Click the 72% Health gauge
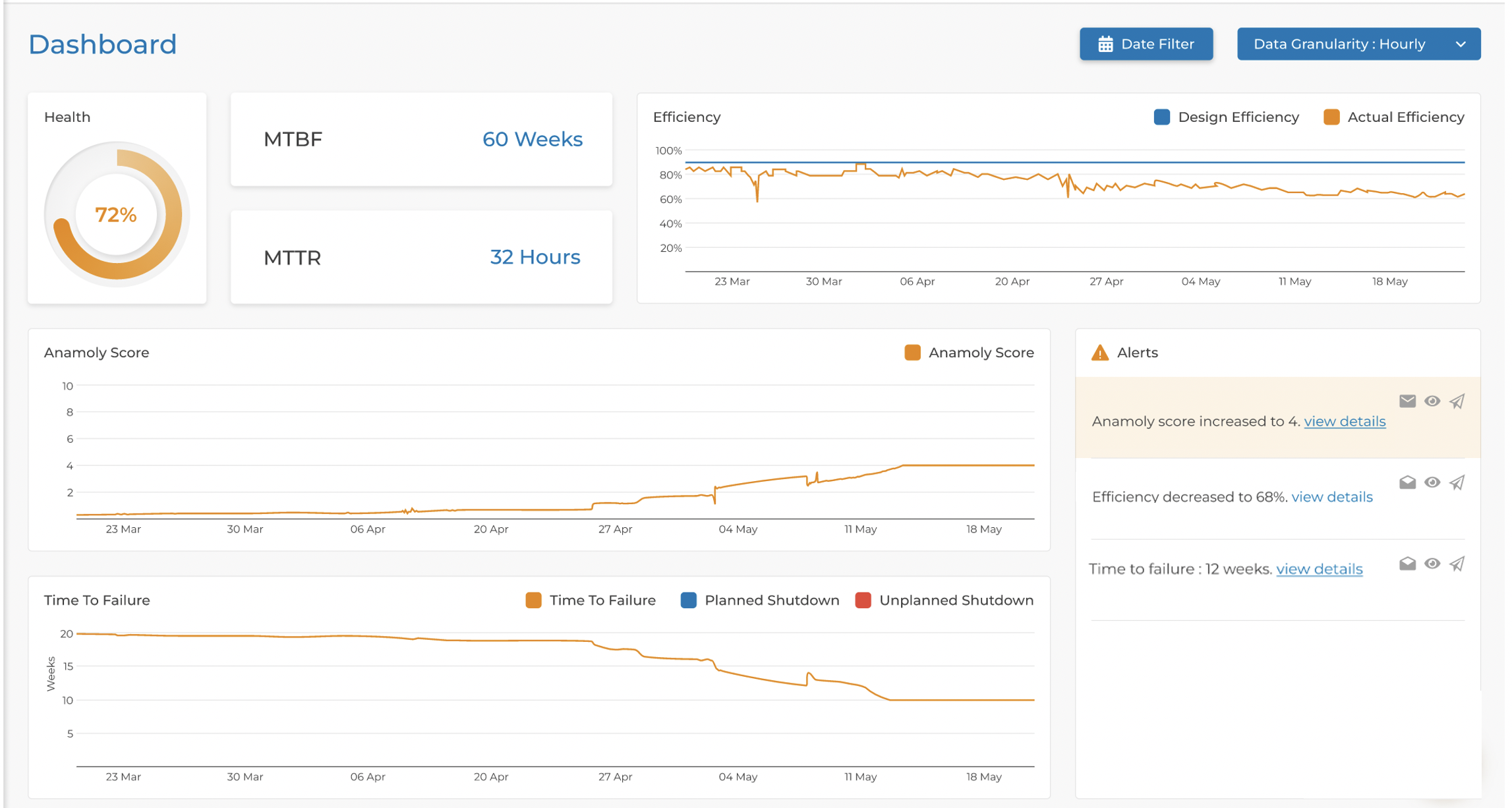 tap(117, 214)
